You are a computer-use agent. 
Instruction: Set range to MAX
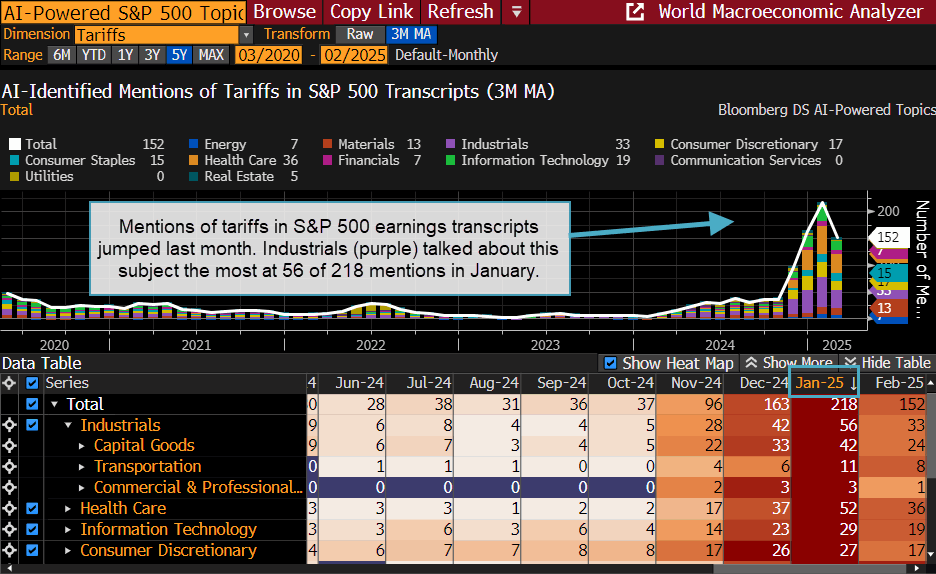[211, 55]
